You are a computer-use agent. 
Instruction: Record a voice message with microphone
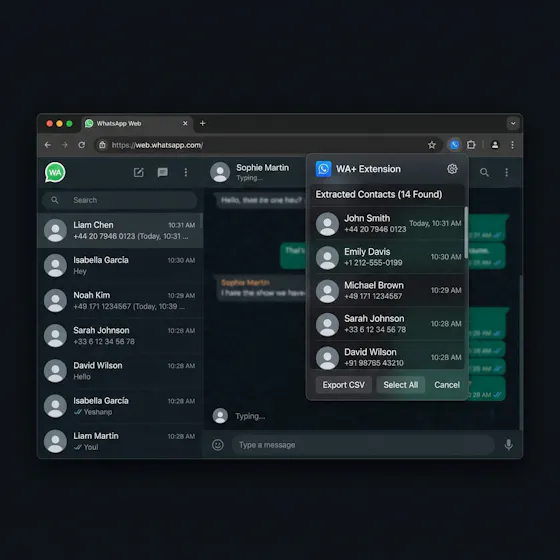coord(509,445)
